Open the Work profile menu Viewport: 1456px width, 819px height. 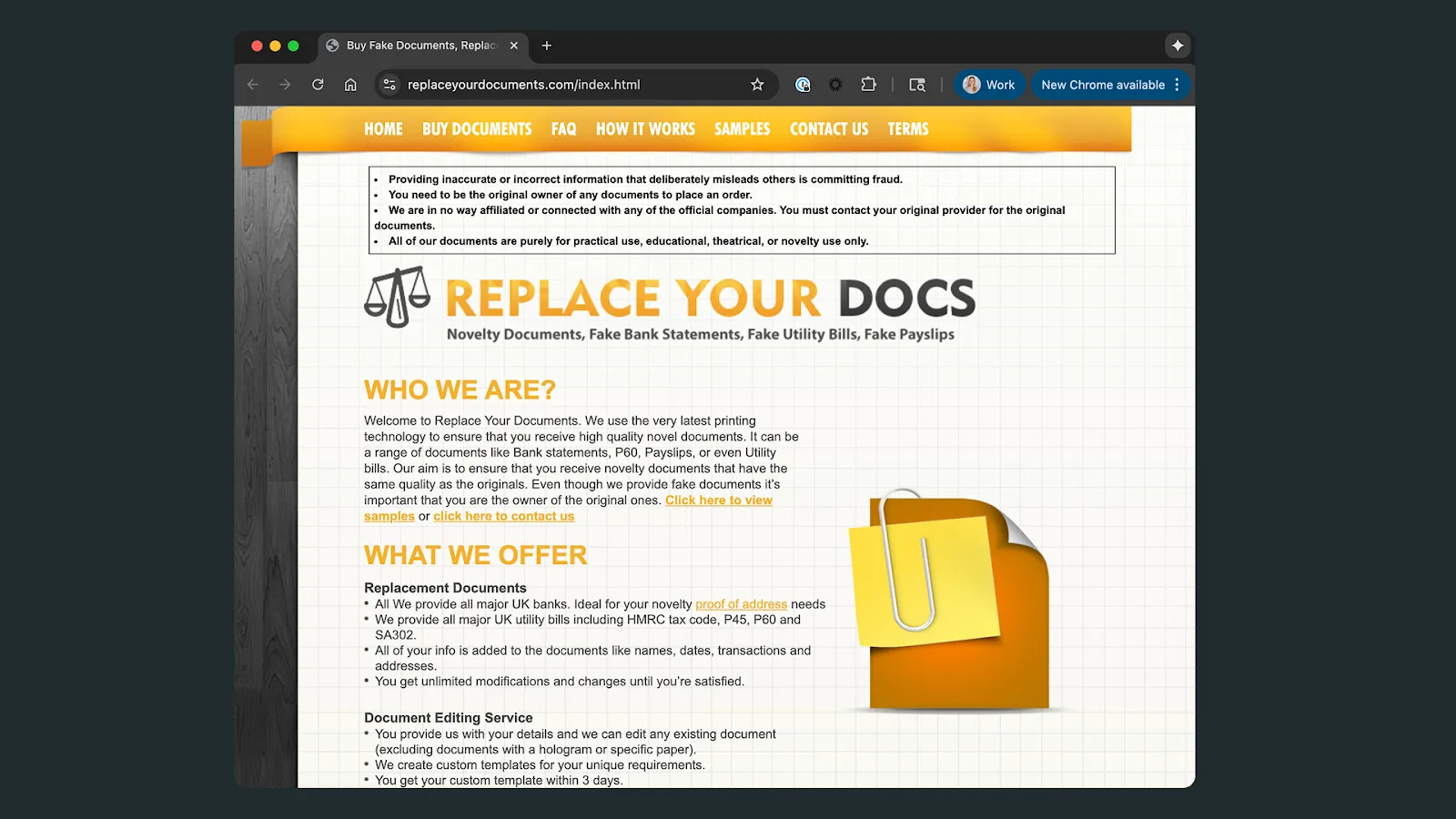[989, 84]
